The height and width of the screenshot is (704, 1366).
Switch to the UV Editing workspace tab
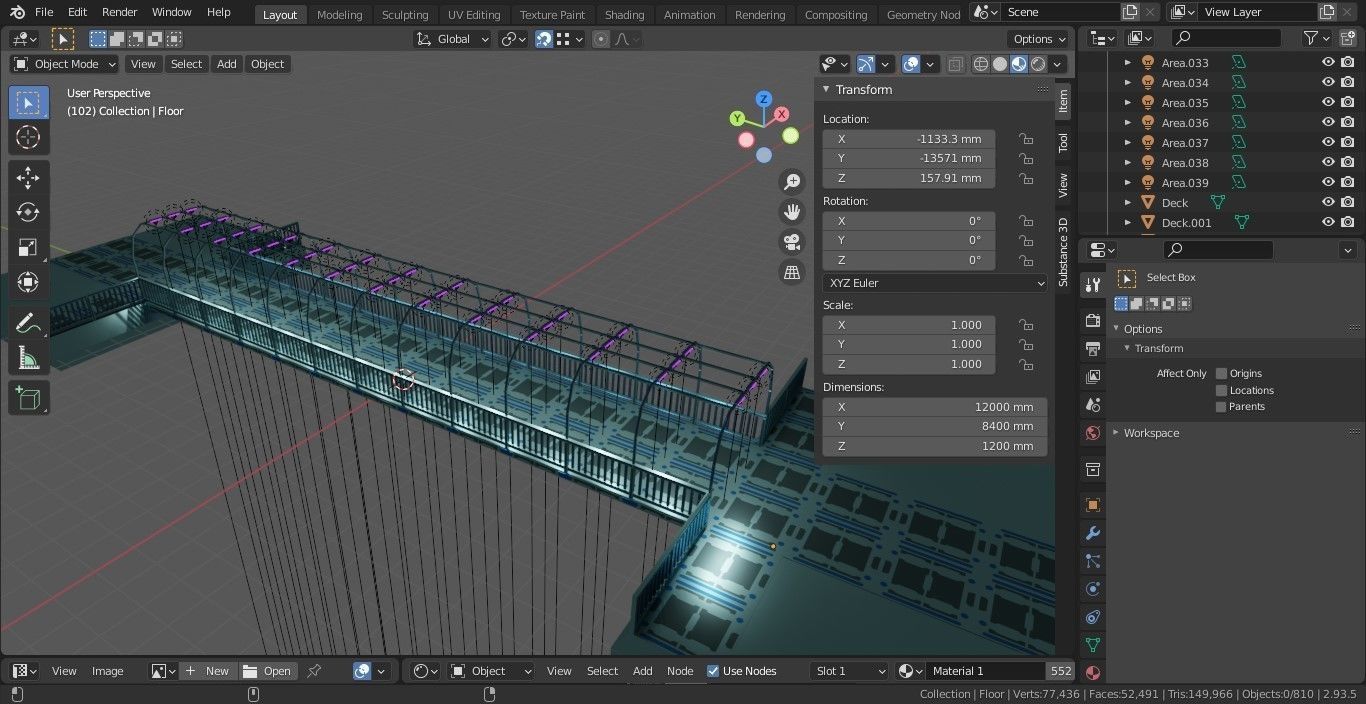point(474,14)
